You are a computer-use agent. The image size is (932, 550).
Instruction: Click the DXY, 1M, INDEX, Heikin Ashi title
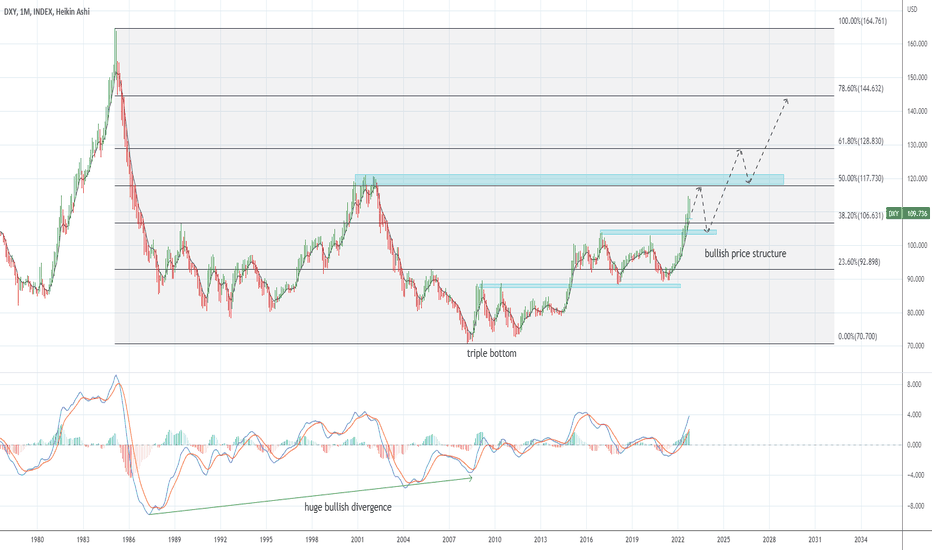click(x=46, y=11)
